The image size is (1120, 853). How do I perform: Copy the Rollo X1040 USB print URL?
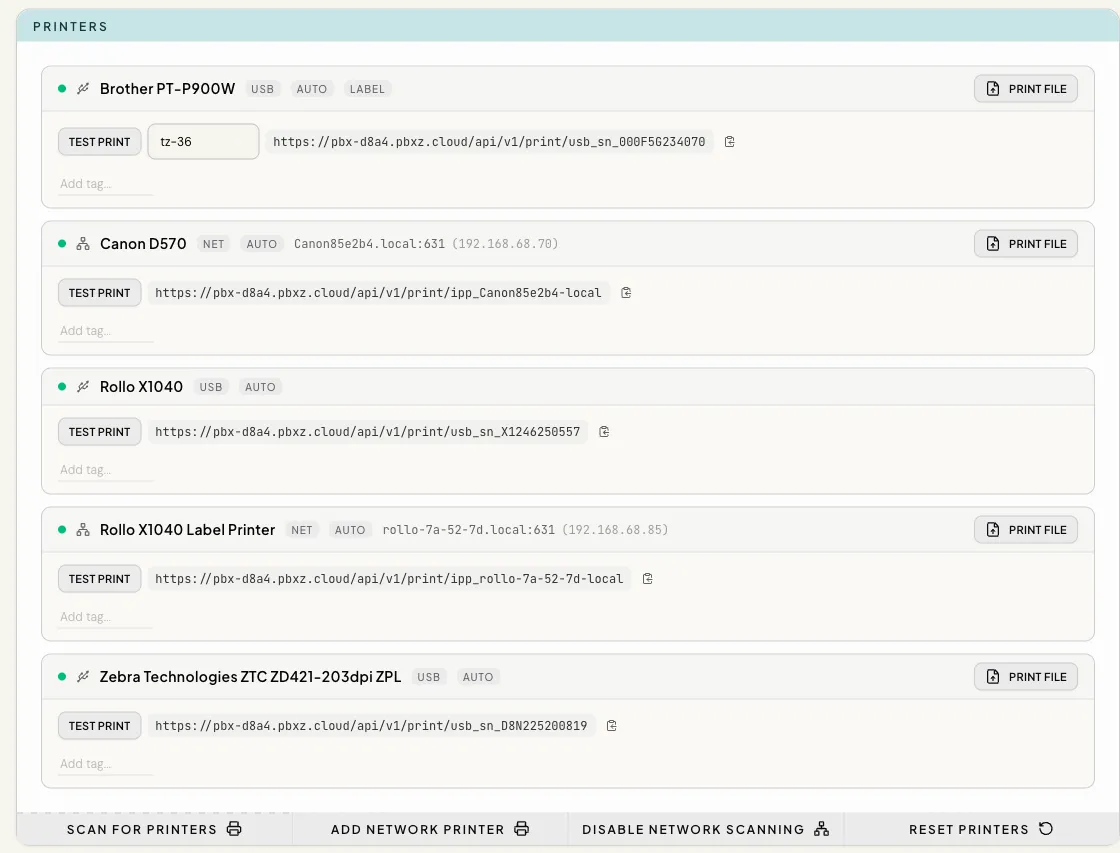(x=604, y=432)
